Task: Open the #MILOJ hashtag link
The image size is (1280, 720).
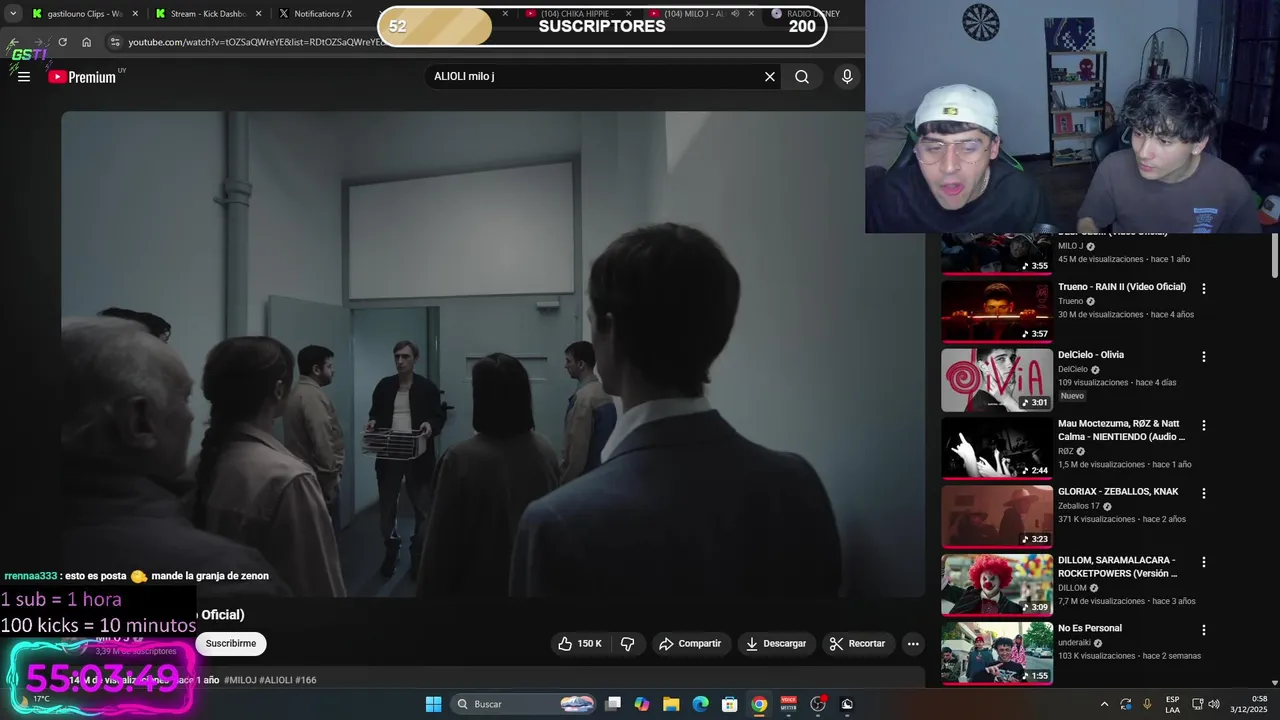Action: pyautogui.click(x=240, y=680)
